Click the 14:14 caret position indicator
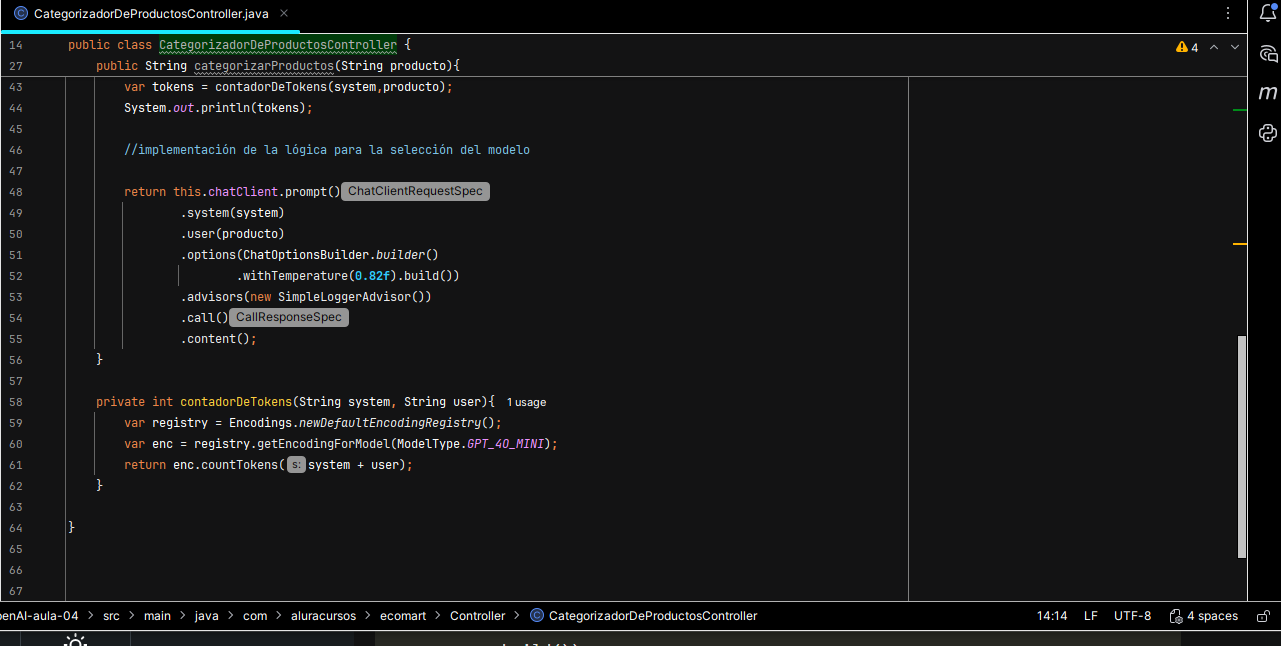This screenshot has height=646, width=1281. [1052, 616]
